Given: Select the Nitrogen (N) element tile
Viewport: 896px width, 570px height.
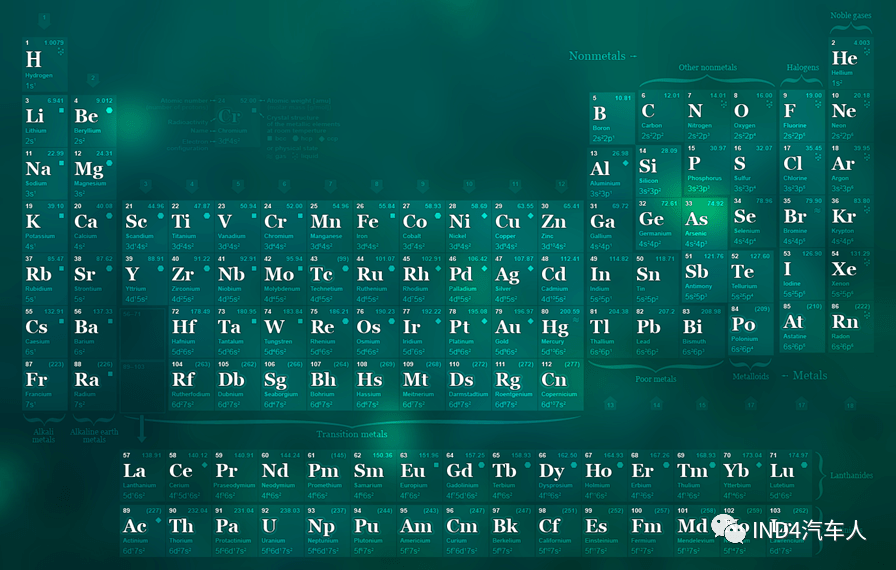Looking at the screenshot, I should click(706, 116).
